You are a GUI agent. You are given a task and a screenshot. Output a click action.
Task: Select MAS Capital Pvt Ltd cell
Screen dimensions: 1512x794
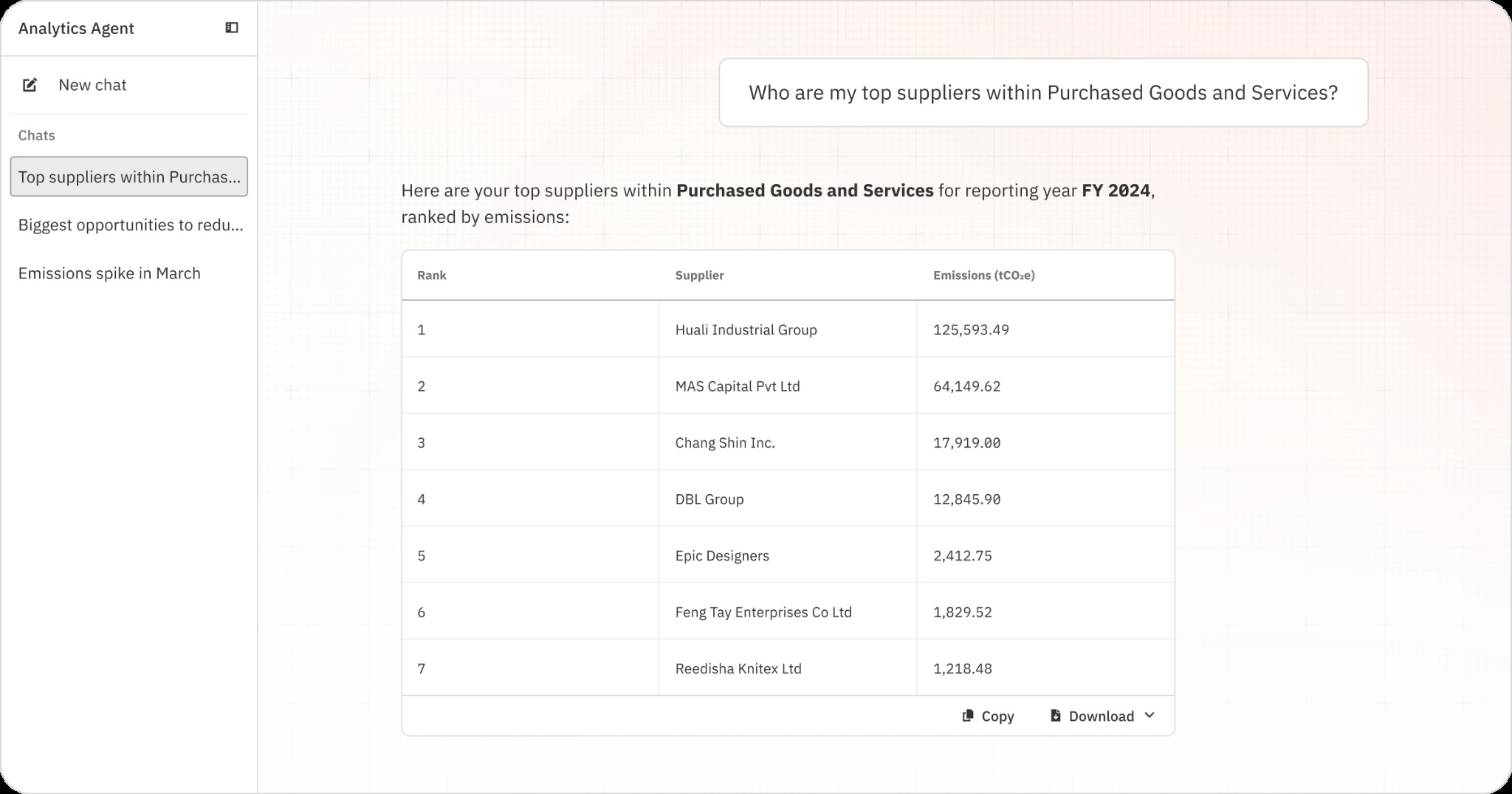[788, 386]
